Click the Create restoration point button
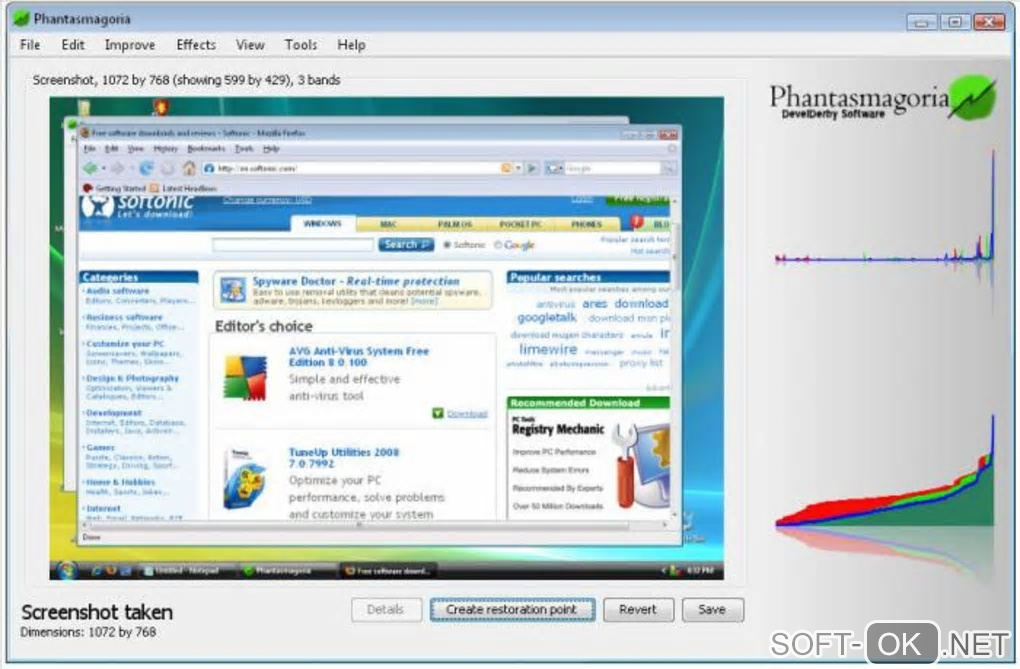Screen dimensions: 1020x669 point(512,610)
